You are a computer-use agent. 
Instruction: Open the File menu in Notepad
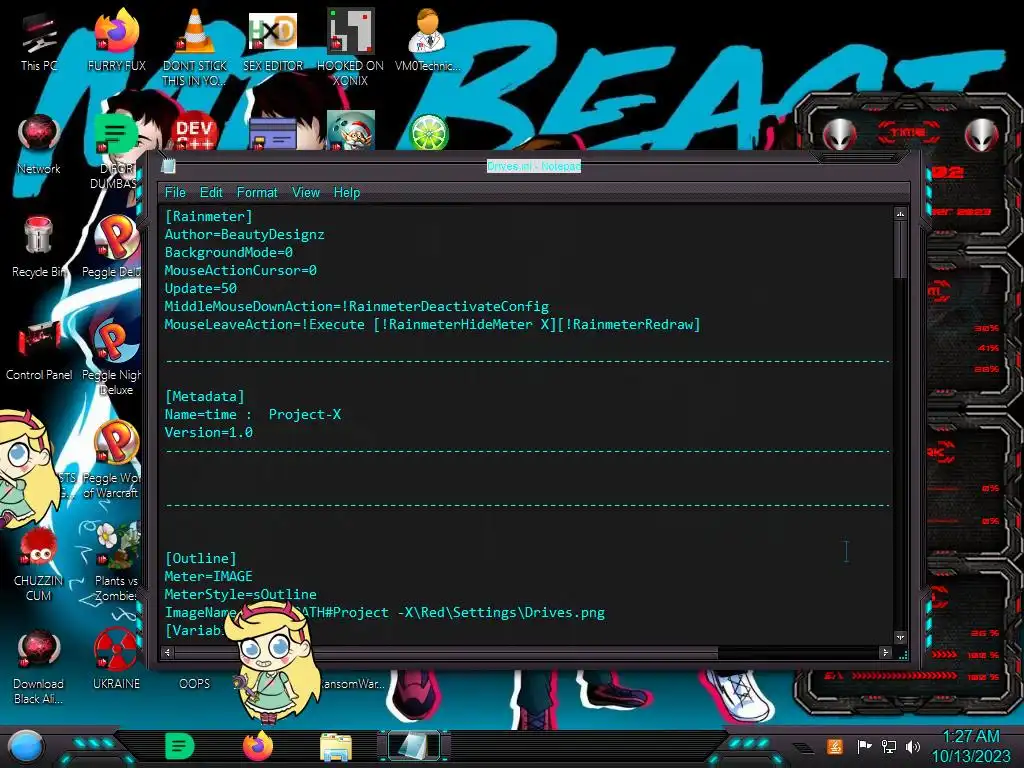tap(175, 193)
